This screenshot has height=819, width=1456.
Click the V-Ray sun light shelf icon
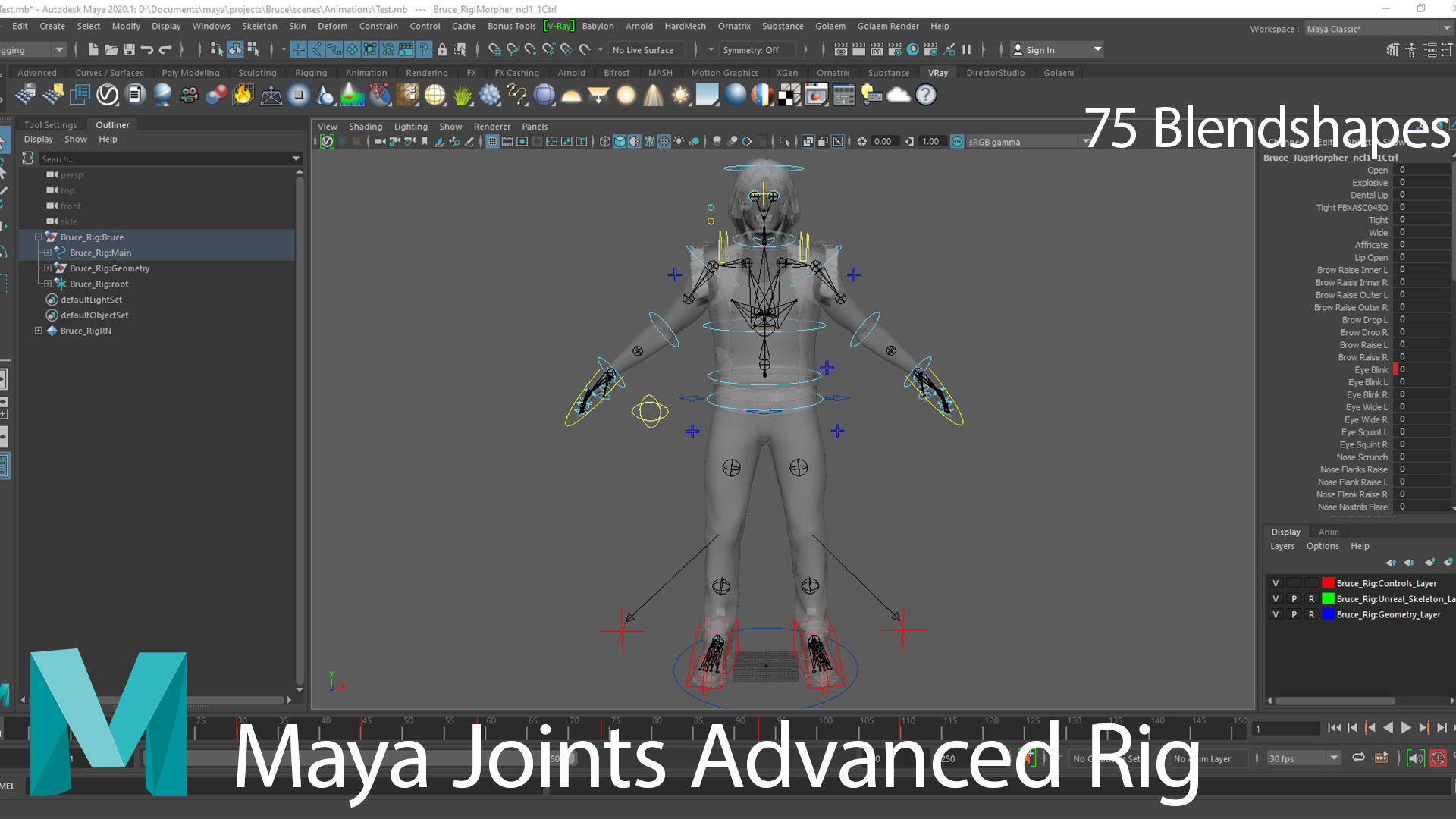(680, 95)
